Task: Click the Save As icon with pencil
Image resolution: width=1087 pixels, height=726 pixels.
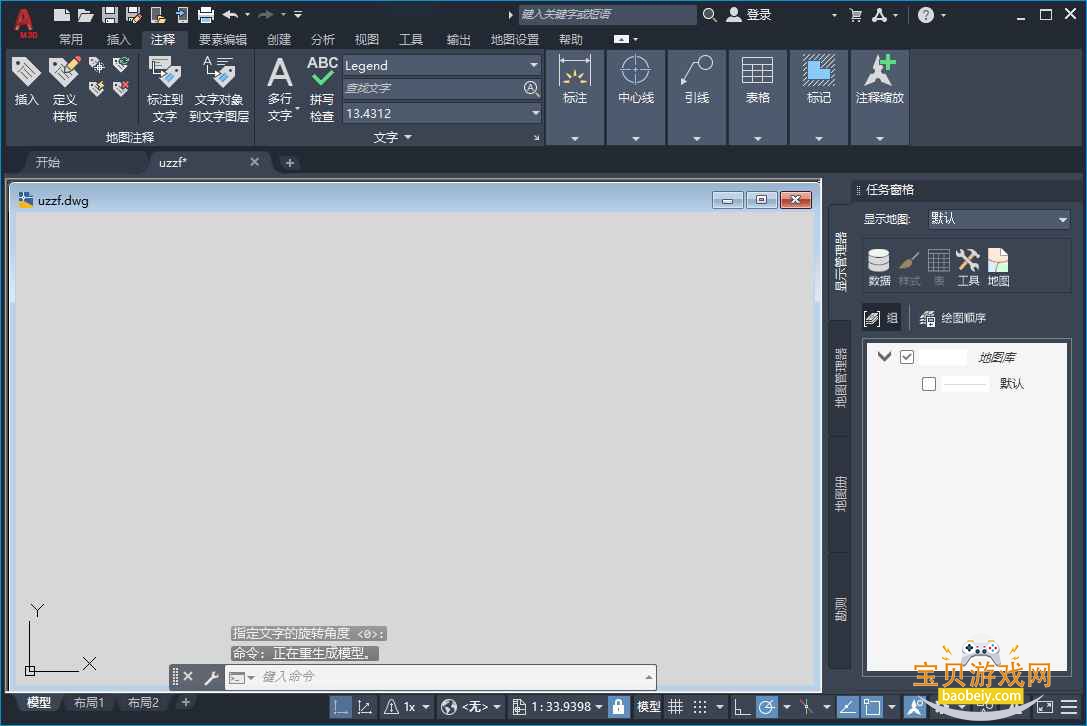Action: [133, 15]
